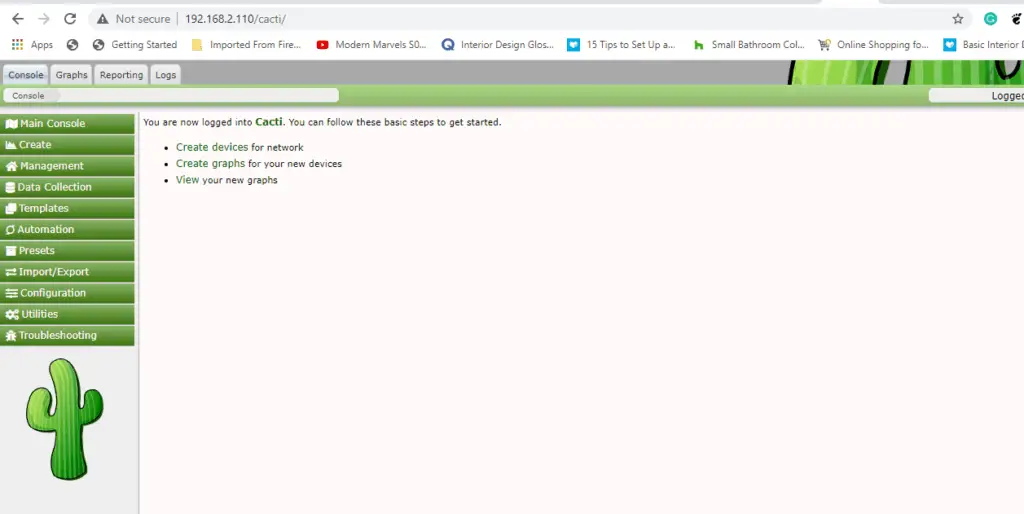Image resolution: width=1024 pixels, height=514 pixels.
Task: Open the 15 Tips to Set Up bookmark
Action: pos(621,44)
